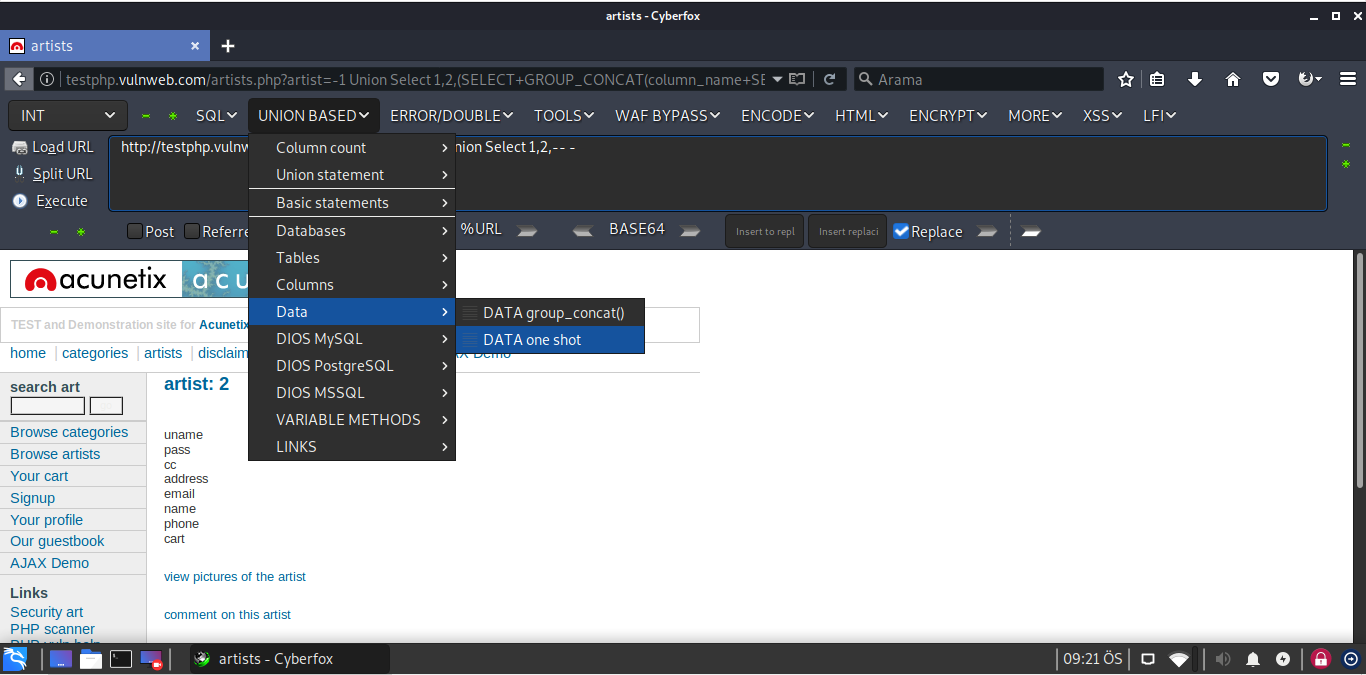Open the Browse categories link

(x=69, y=432)
